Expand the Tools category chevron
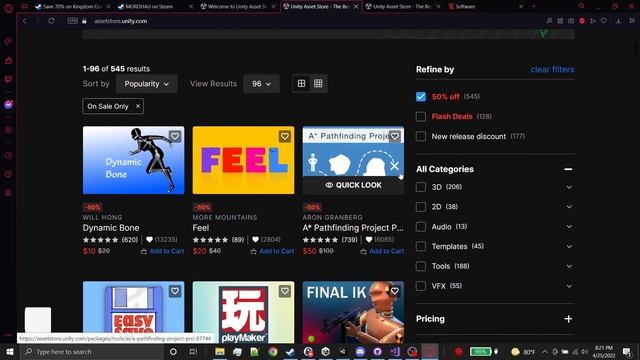The width and height of the screenshot is (640, 360). [569, 266]
